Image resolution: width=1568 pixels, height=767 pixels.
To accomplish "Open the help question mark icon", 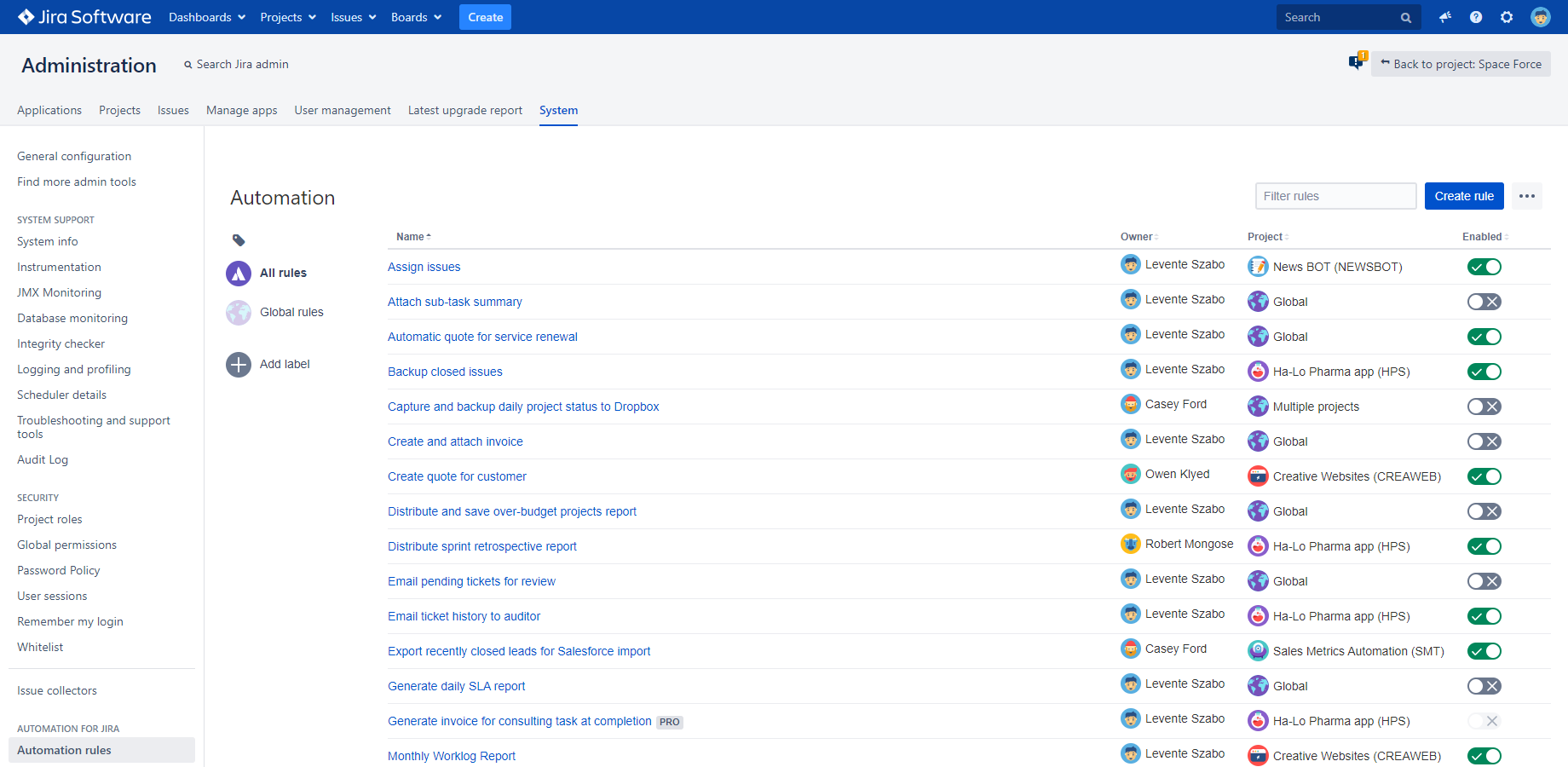I will (x=1476, y=17).
